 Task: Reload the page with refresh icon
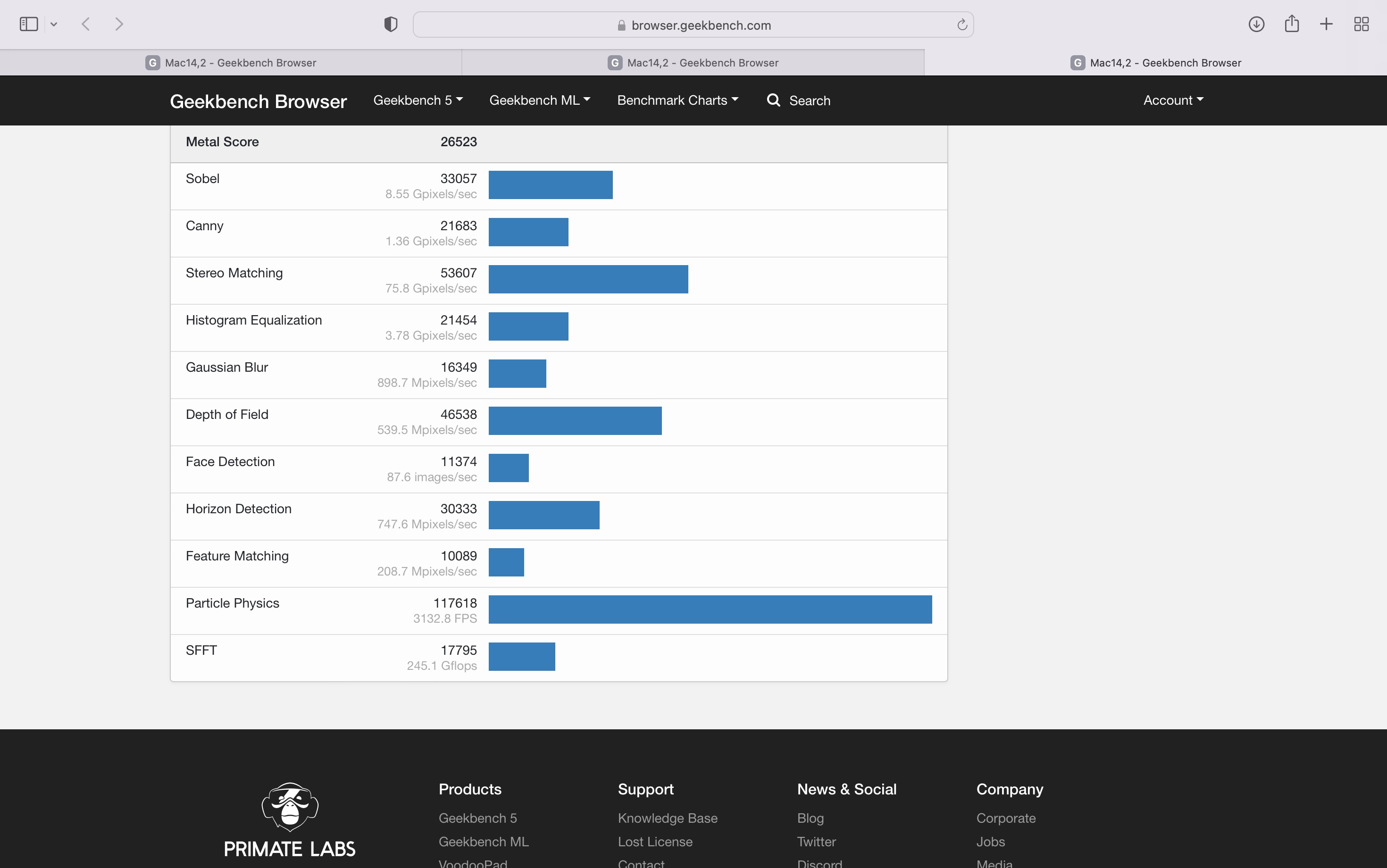point(962,25)
